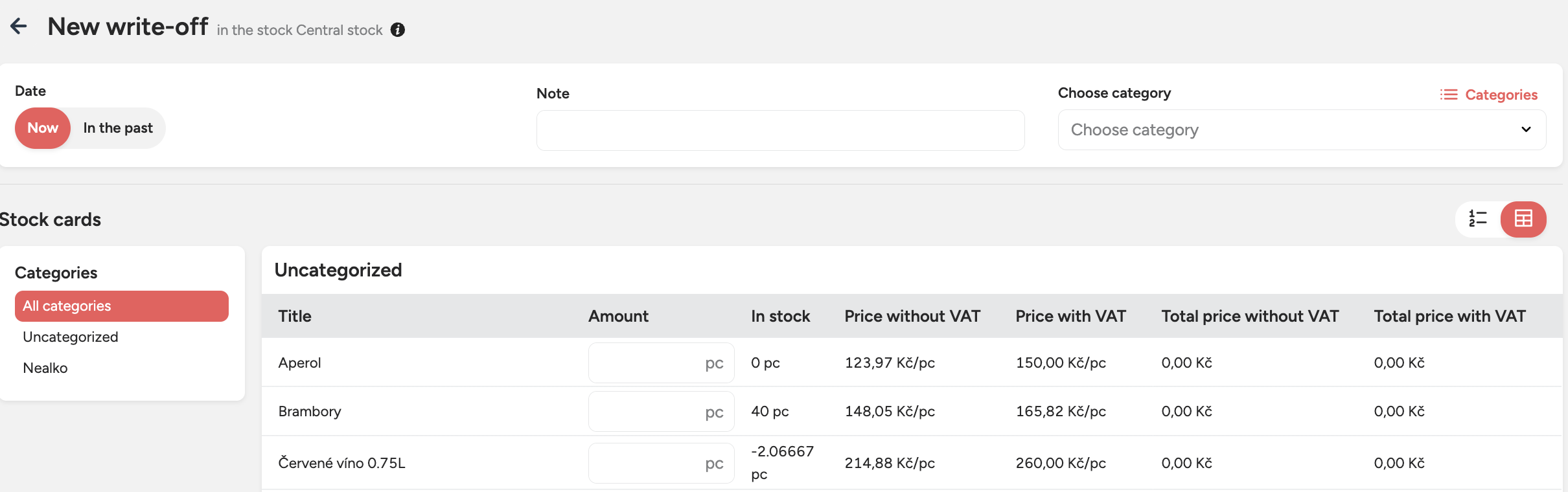This screenshot has width=1568, height=492.
Task: Click the Aperol row title
Action: click(x=299, y=363)
